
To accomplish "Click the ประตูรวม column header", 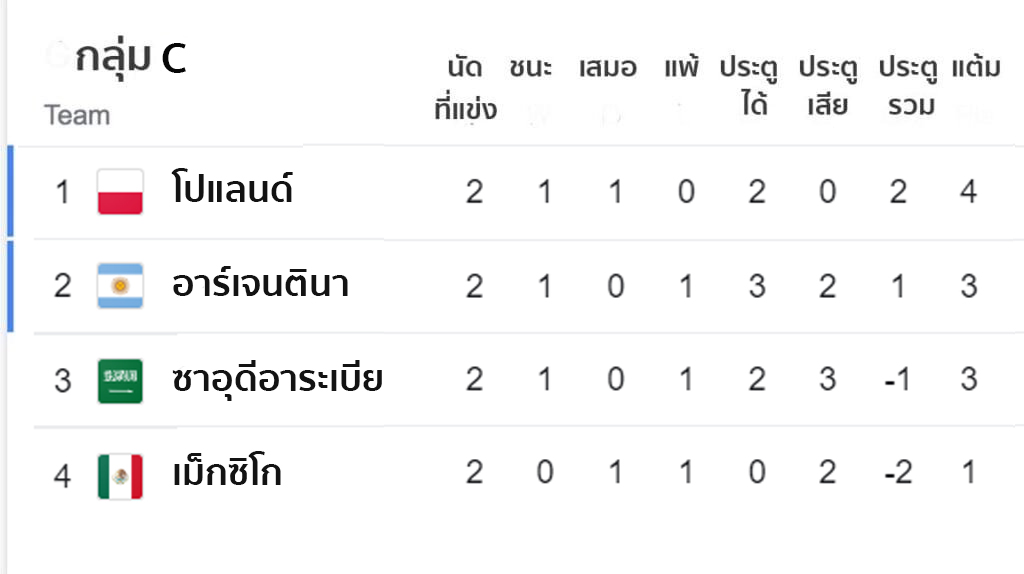I will [x=908, y=86].
